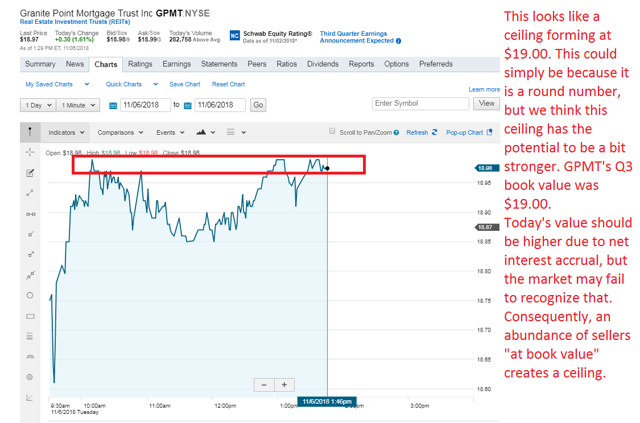
Task: Switch to the News tab
Action: point(75,64)
